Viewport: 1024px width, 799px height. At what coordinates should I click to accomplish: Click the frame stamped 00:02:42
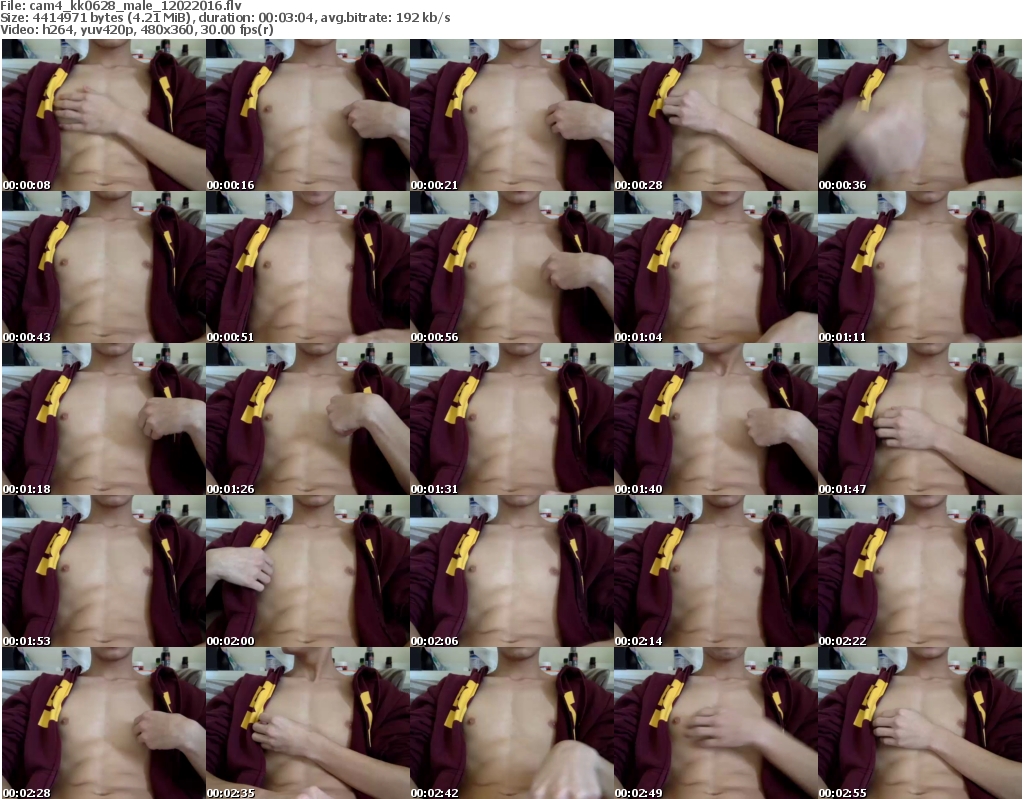[511, 723]
